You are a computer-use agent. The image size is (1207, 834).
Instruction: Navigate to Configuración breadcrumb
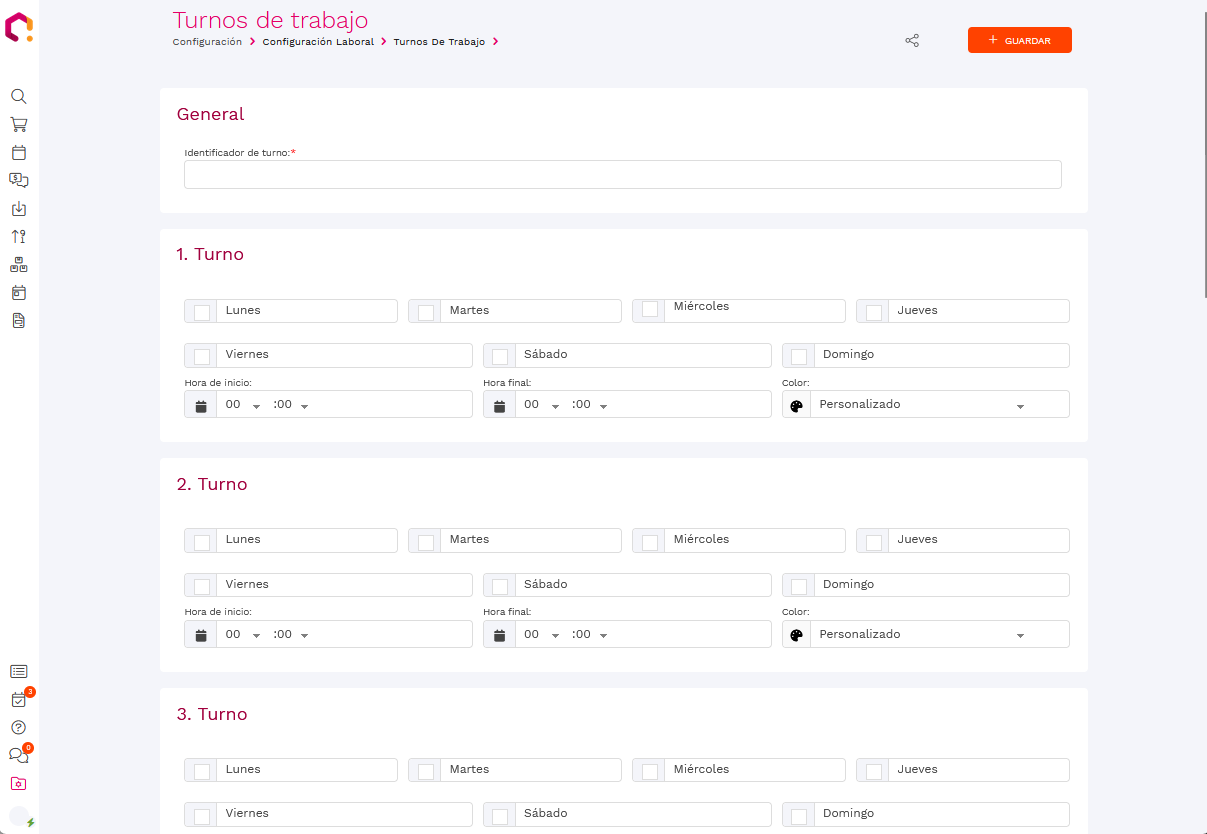(x=207, y=42)
